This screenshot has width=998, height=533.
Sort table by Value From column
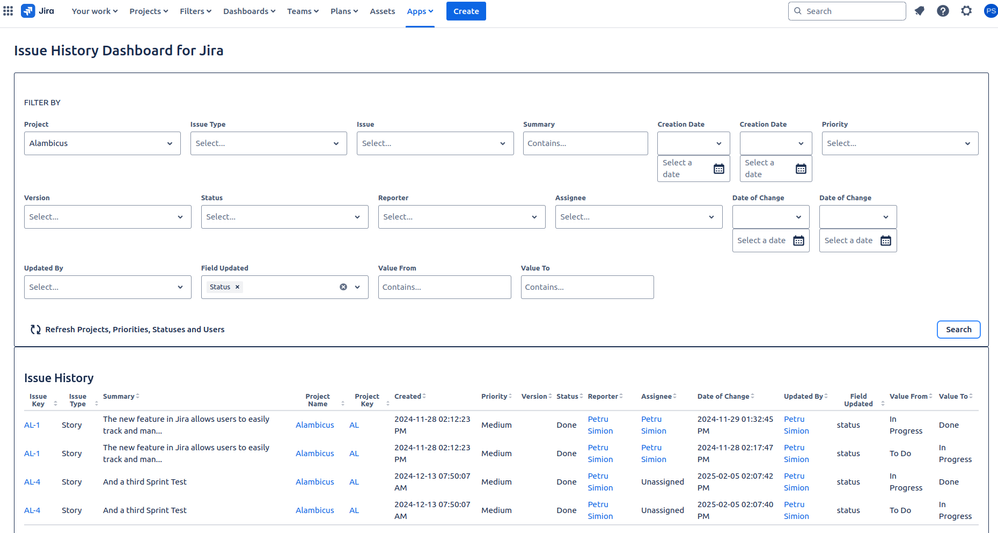point(931,396)
